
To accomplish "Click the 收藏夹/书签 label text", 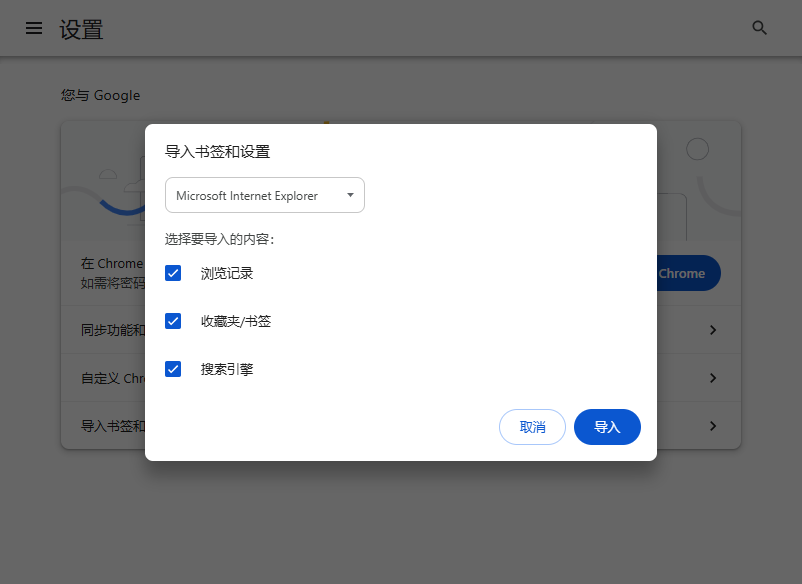I will (236, 321).
